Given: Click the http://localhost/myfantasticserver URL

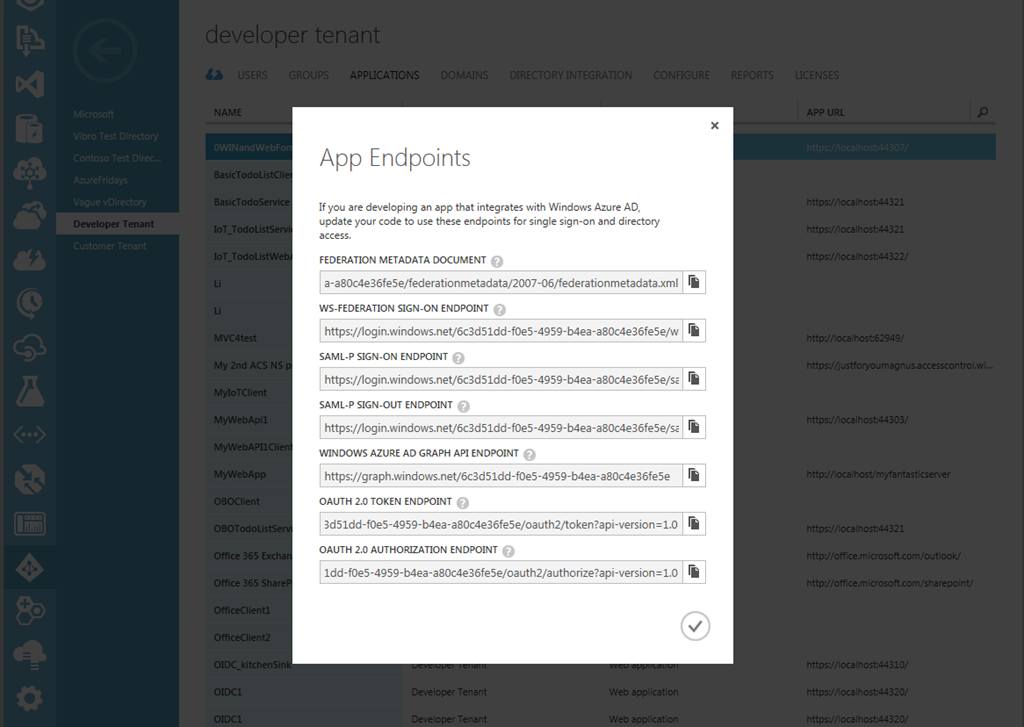Looking at the screenshot, I should click(878, 474).
